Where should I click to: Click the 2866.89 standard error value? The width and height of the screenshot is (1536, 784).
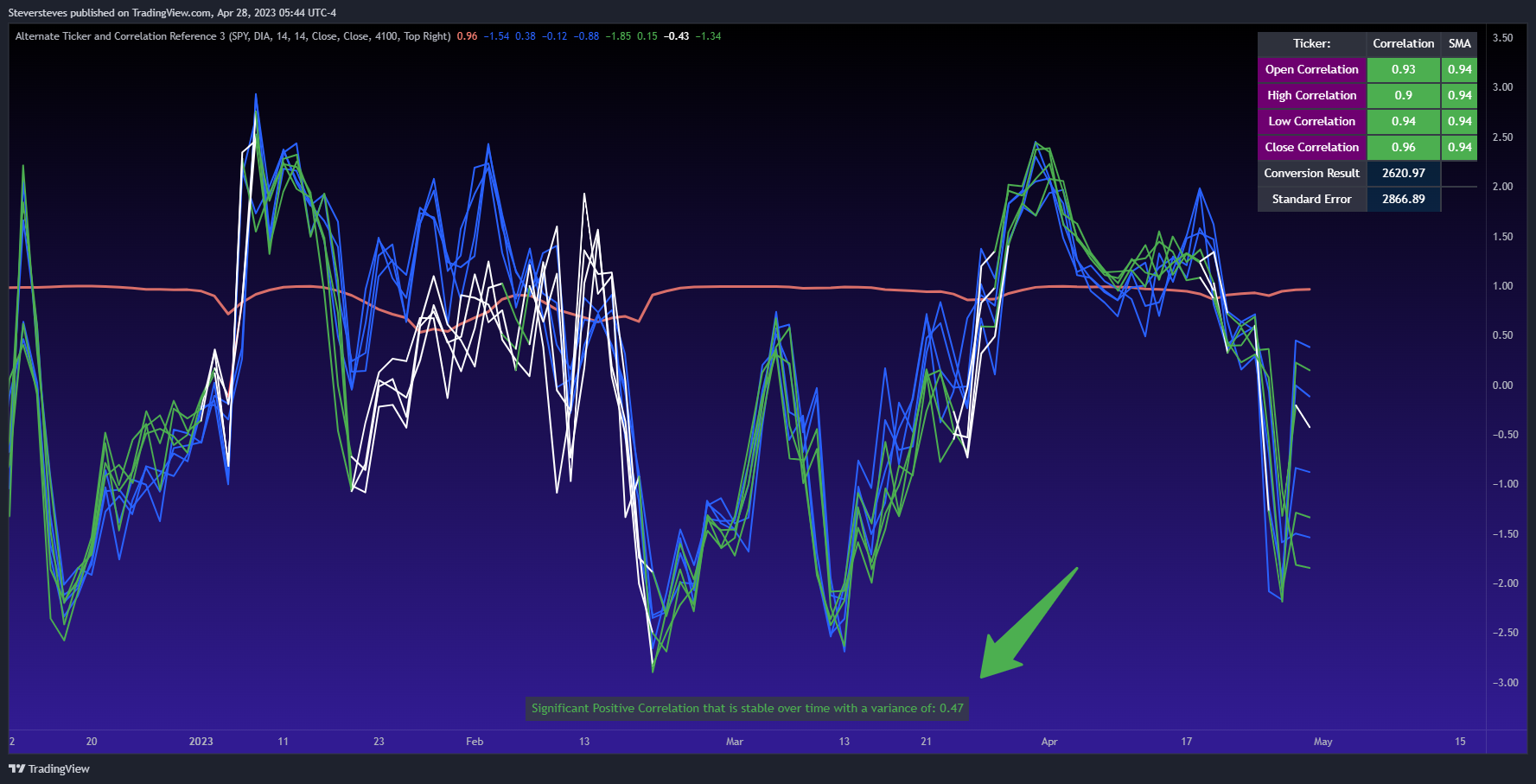pyautogui.click(x=1403, y=199)
